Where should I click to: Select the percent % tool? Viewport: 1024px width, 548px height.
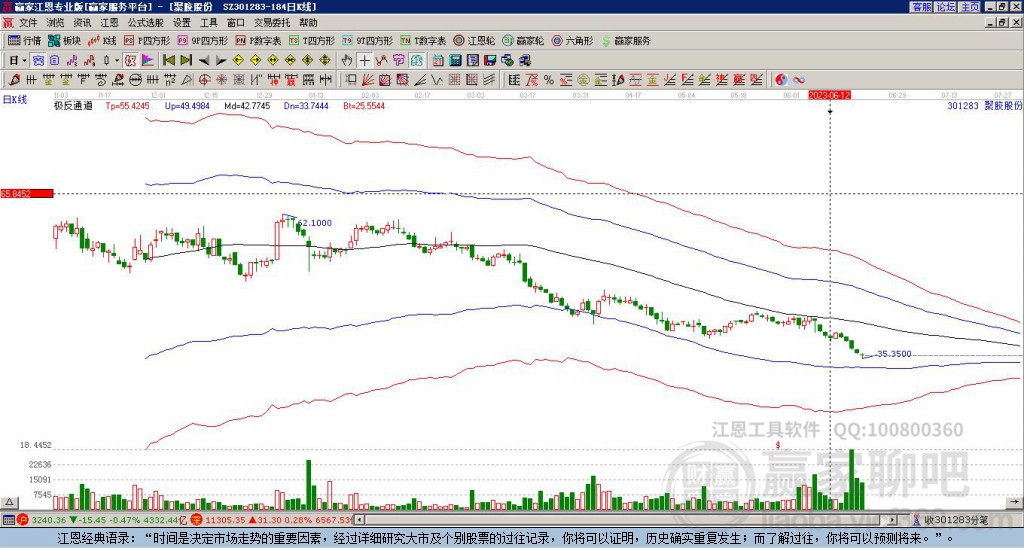(x=549, y=80)
